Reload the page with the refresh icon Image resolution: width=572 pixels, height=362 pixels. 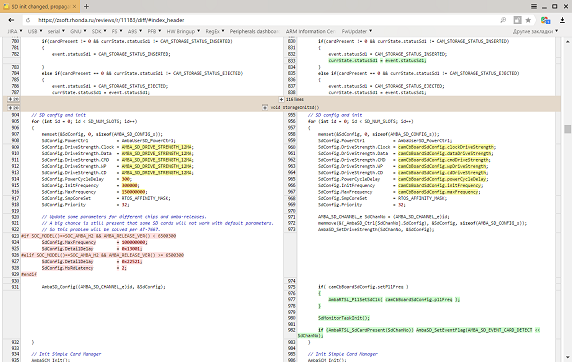28,20
